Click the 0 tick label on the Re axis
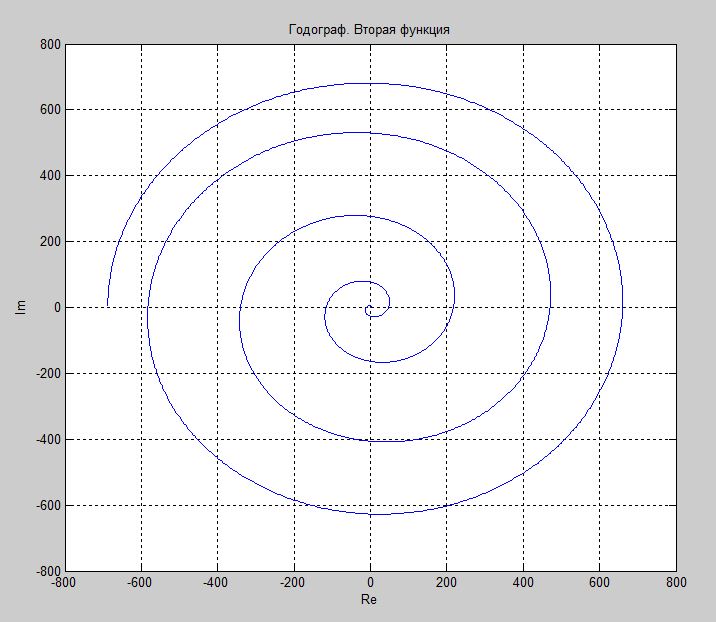The width and height of the screenshot is (716, 622). tap(370, 583)
